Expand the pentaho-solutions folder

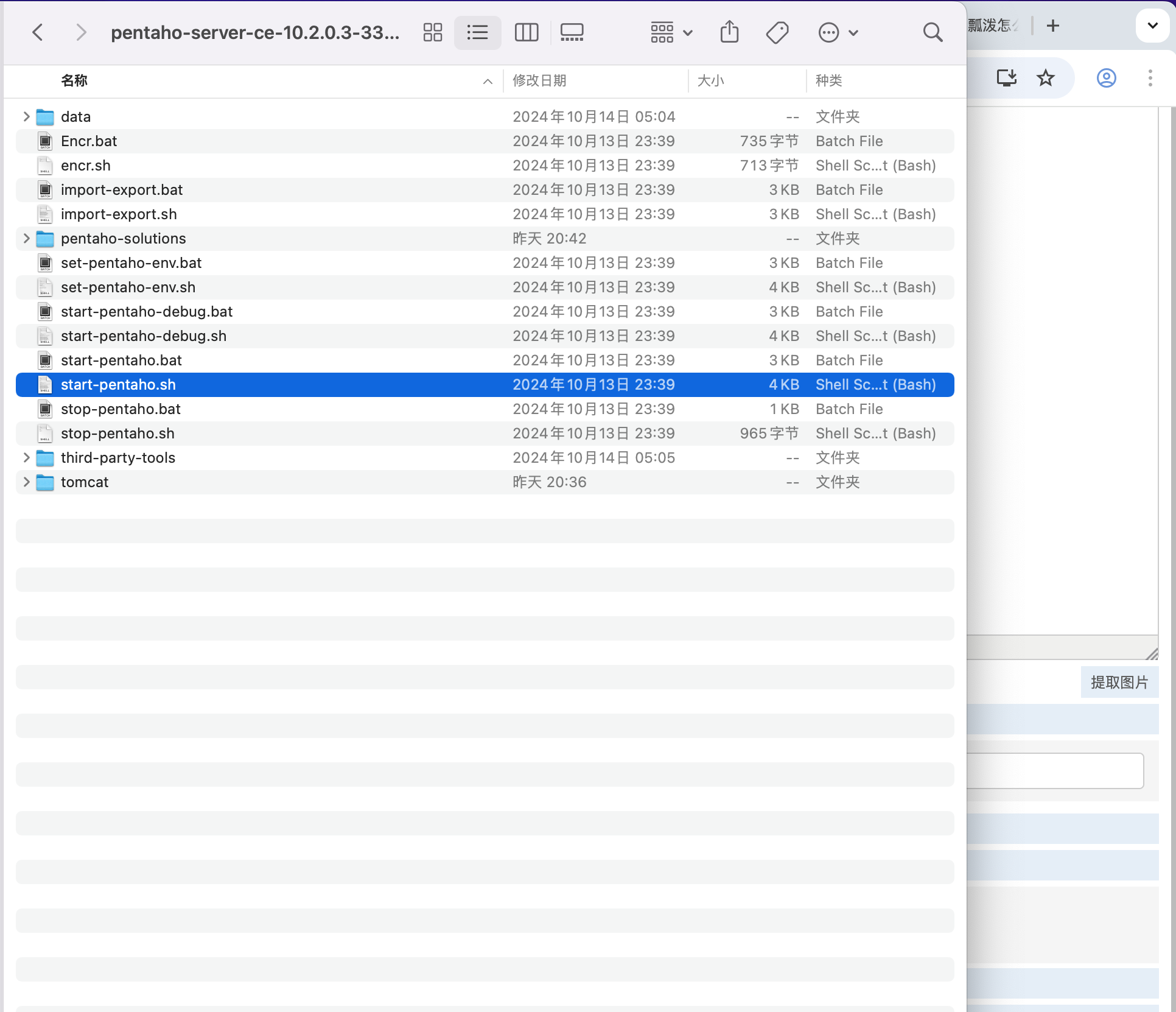pos(26,238)
